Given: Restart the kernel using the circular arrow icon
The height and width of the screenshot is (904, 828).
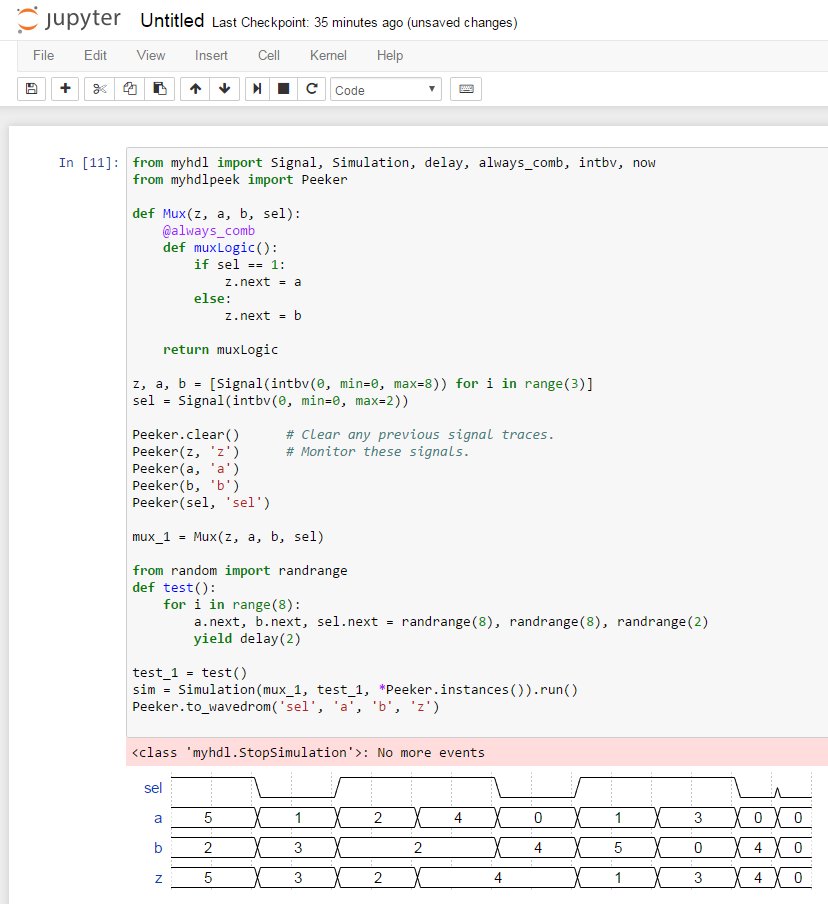Looking at the screenshot, I should coord(311,89).
